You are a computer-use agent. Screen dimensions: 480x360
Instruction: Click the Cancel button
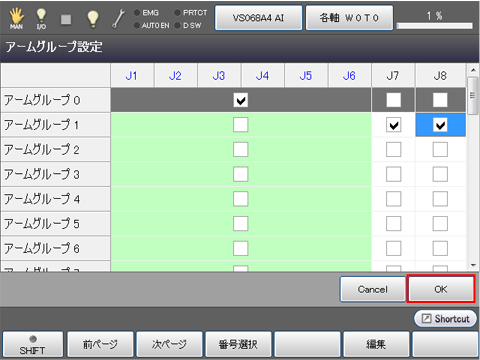coord(373,289)
